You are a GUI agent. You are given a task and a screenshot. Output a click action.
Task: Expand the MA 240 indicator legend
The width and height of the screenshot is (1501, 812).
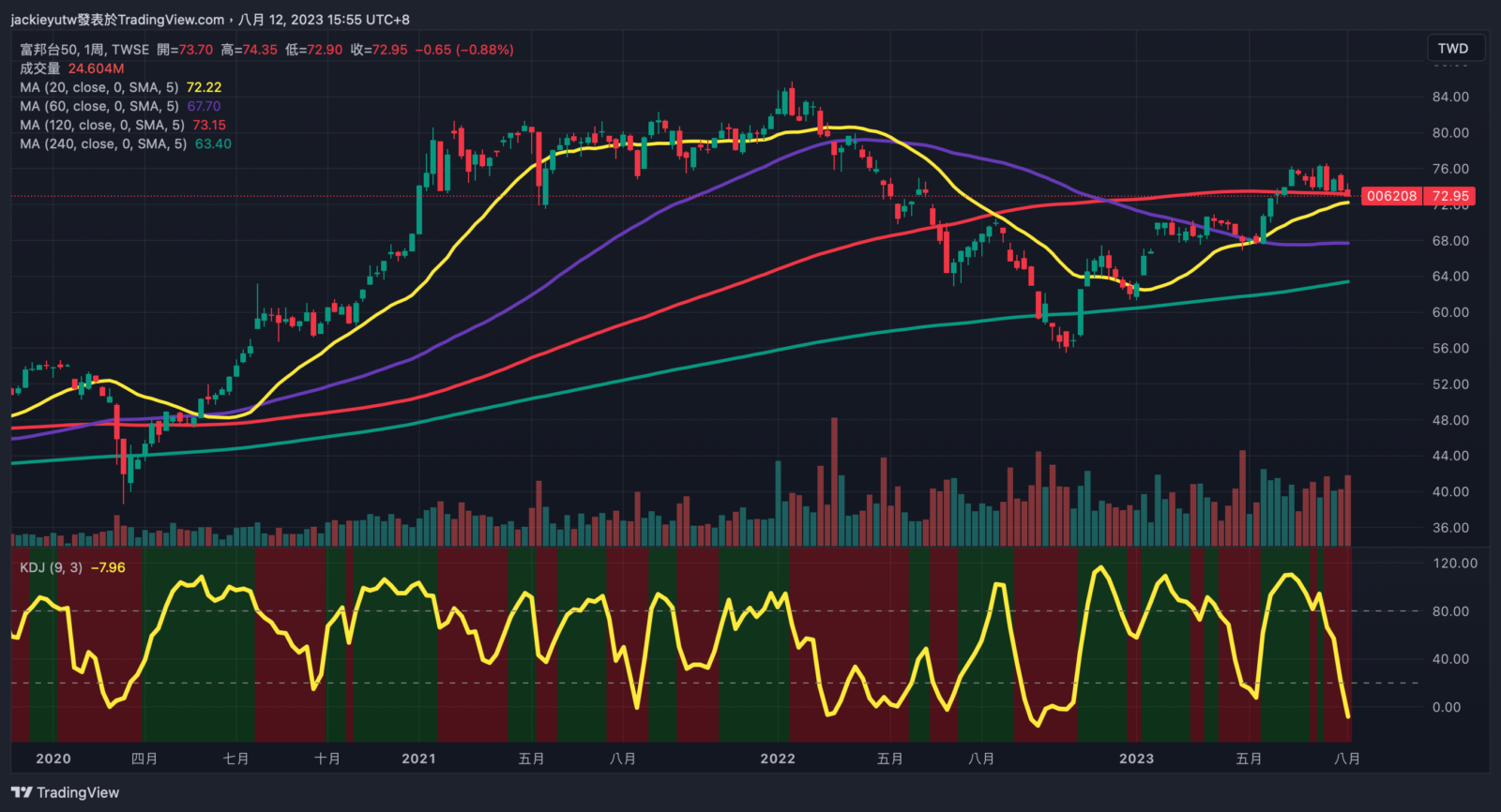pos(103,143)
